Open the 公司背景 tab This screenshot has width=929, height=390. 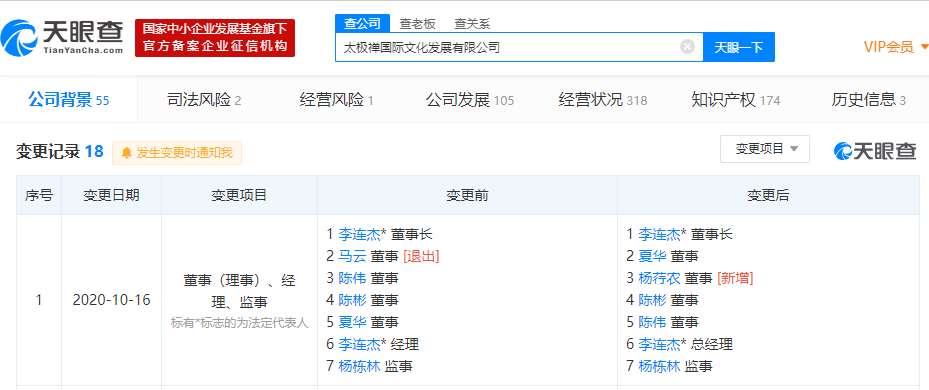69,100
